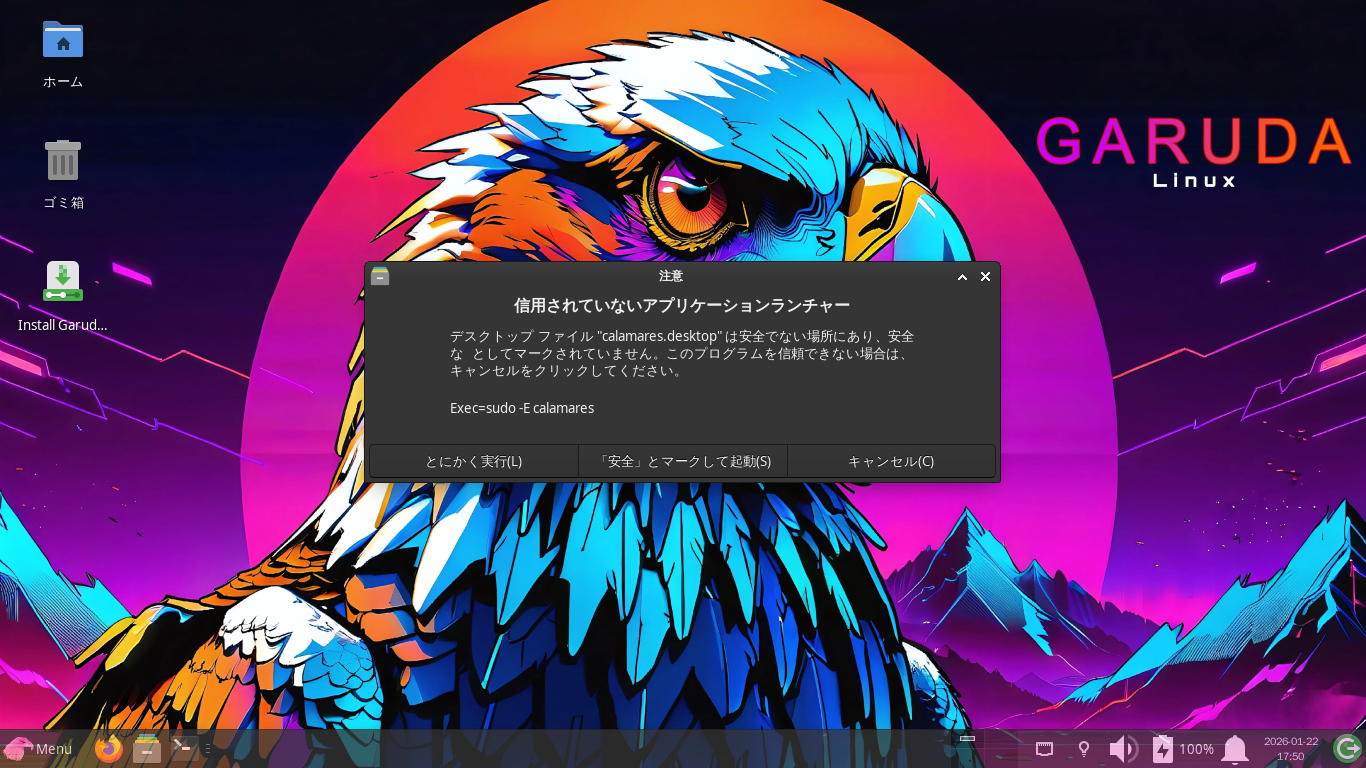Select the Install Garuda desktop launcher icon
The width and height of the screenshot is (1366, 768).
63,281
